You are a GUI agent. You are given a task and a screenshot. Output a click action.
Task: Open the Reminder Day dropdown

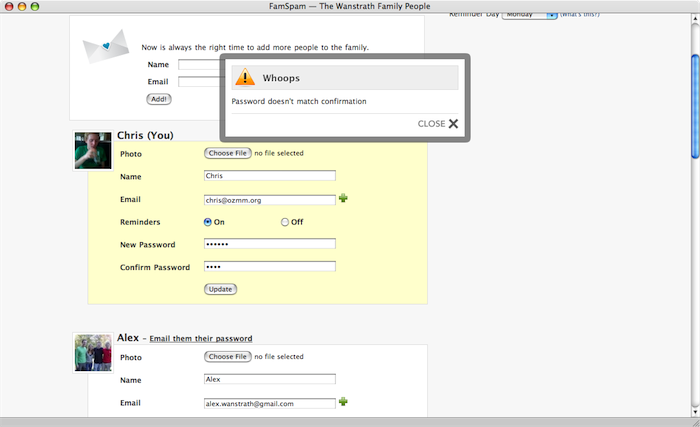click(530, 15)
